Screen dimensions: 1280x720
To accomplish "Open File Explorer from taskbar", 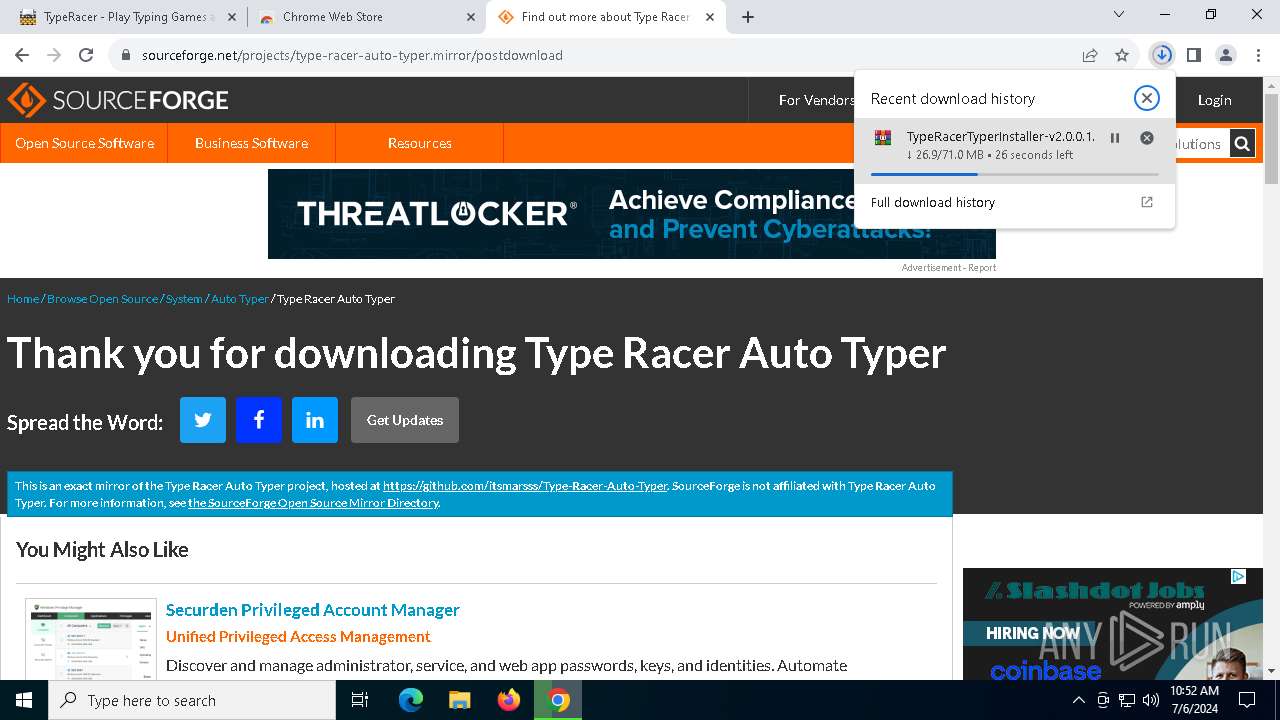I will click(460, 700).
